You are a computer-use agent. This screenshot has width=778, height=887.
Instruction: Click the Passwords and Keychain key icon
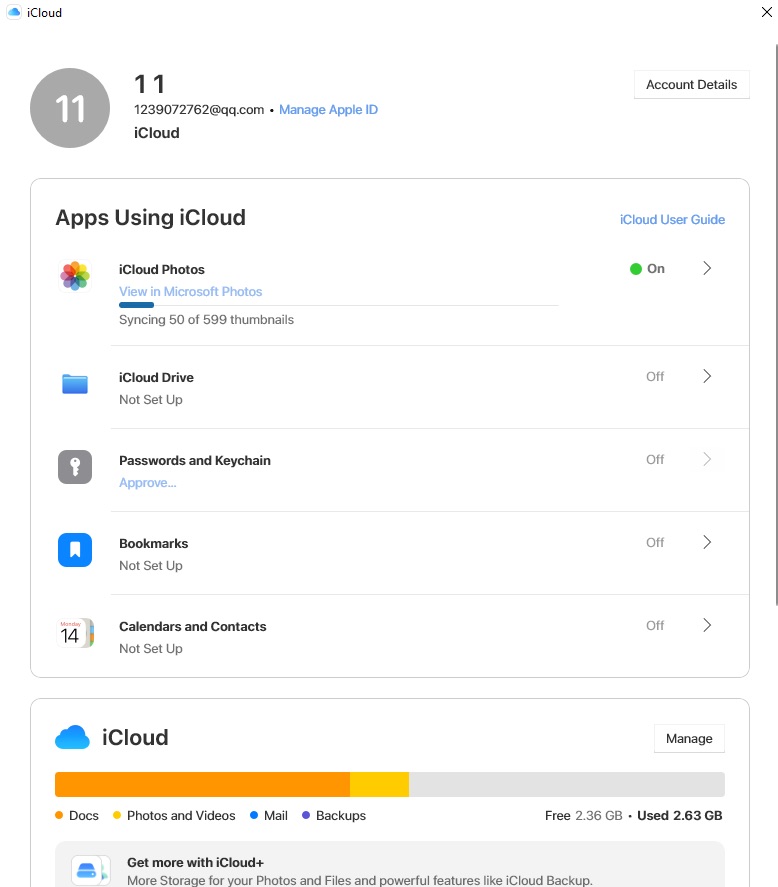75,467
